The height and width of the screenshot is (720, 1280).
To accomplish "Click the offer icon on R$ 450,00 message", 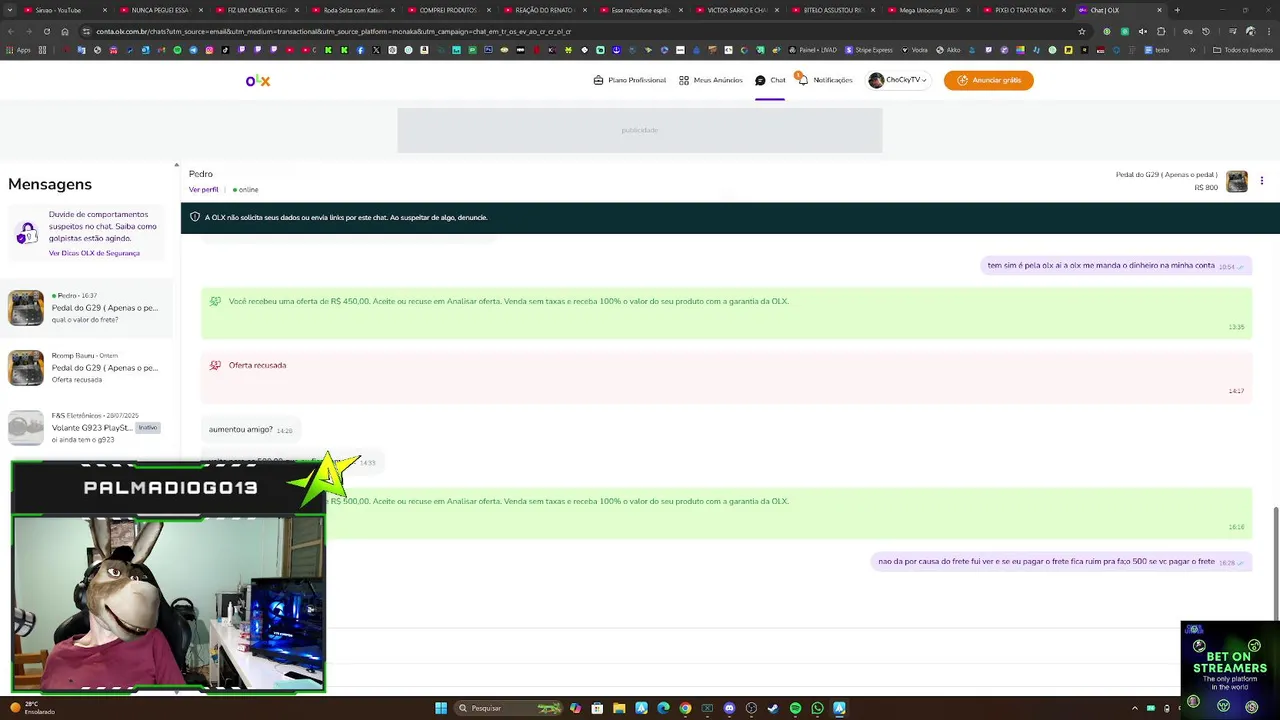I will point(215,301).
